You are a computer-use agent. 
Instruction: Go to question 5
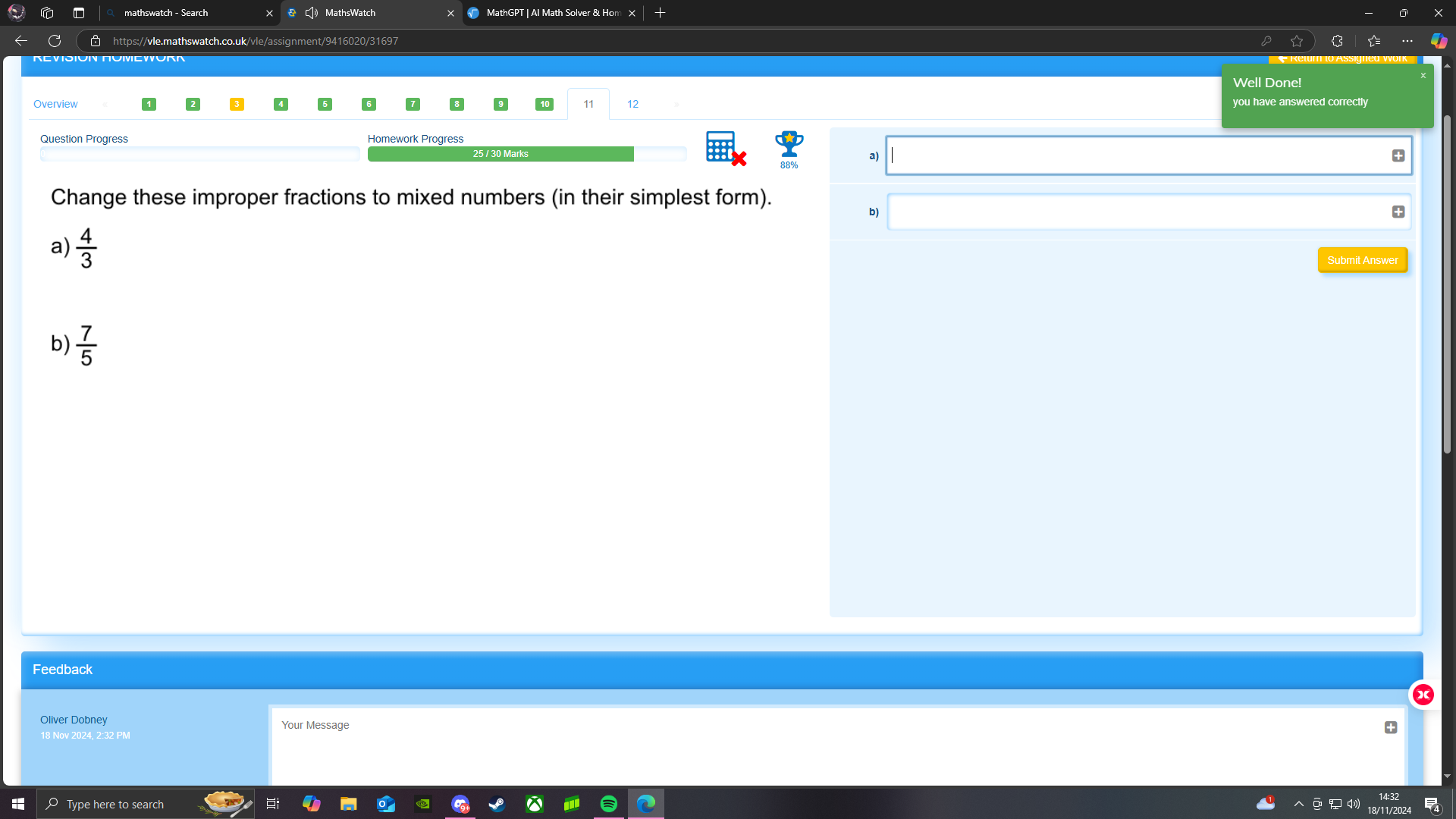pyautogui.click(x=325, y=104)
